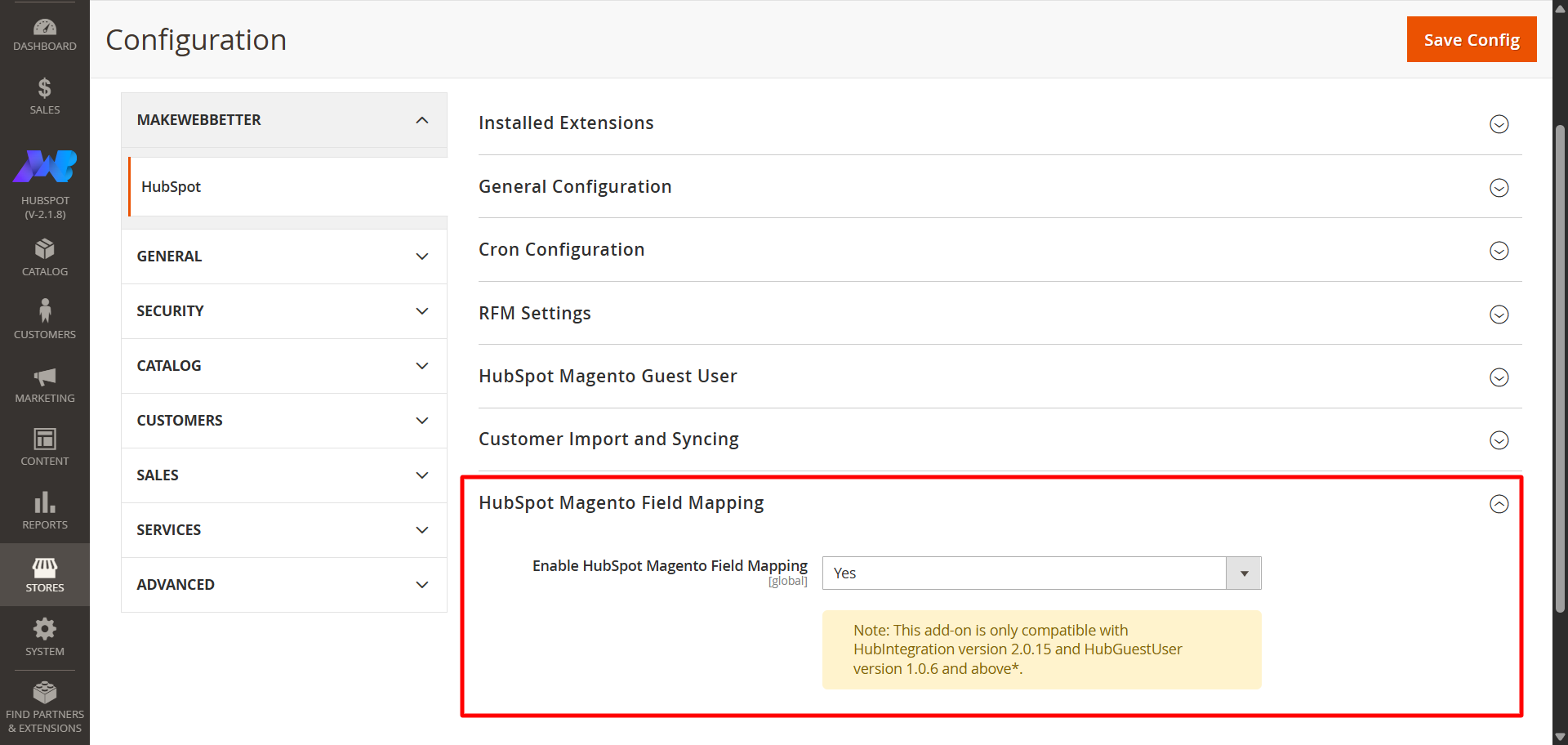The height and width of the screenshot is (745, 1568).
Task: Expand the ADVANCED config section
Action: 283,585
